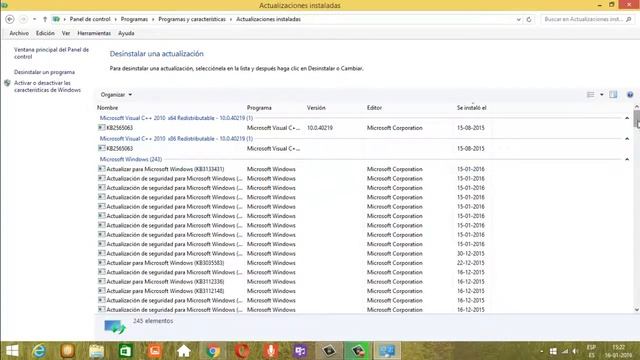Image resolution: width=640 pixels, height=360 pixels.
Task: Click the list scrollbar down arrow
Action: (636, 310)
